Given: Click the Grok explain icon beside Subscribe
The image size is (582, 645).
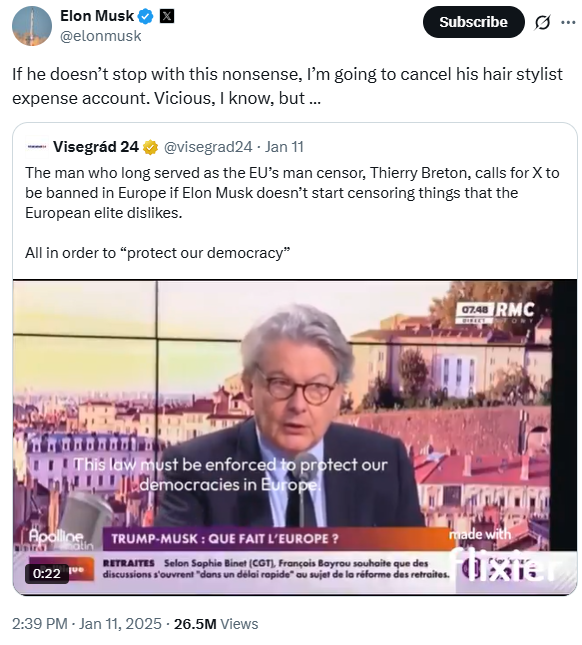Looking at the screenshot, I should click(x=543, y=23).
